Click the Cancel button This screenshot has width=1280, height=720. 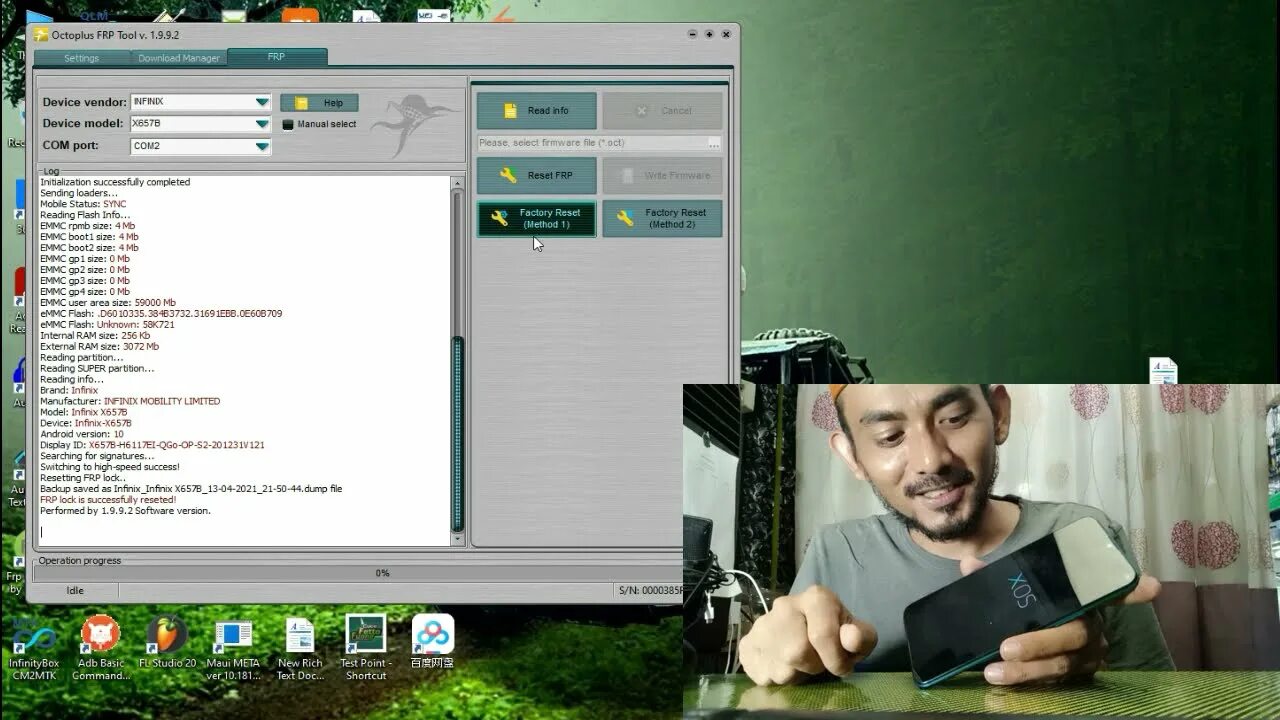click(x=662, y=111)
